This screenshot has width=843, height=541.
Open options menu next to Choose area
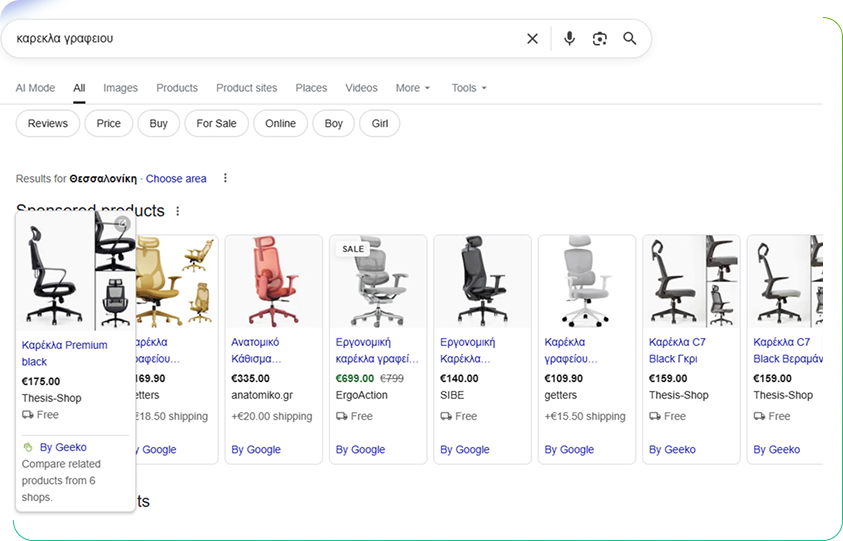pos(225,178)
